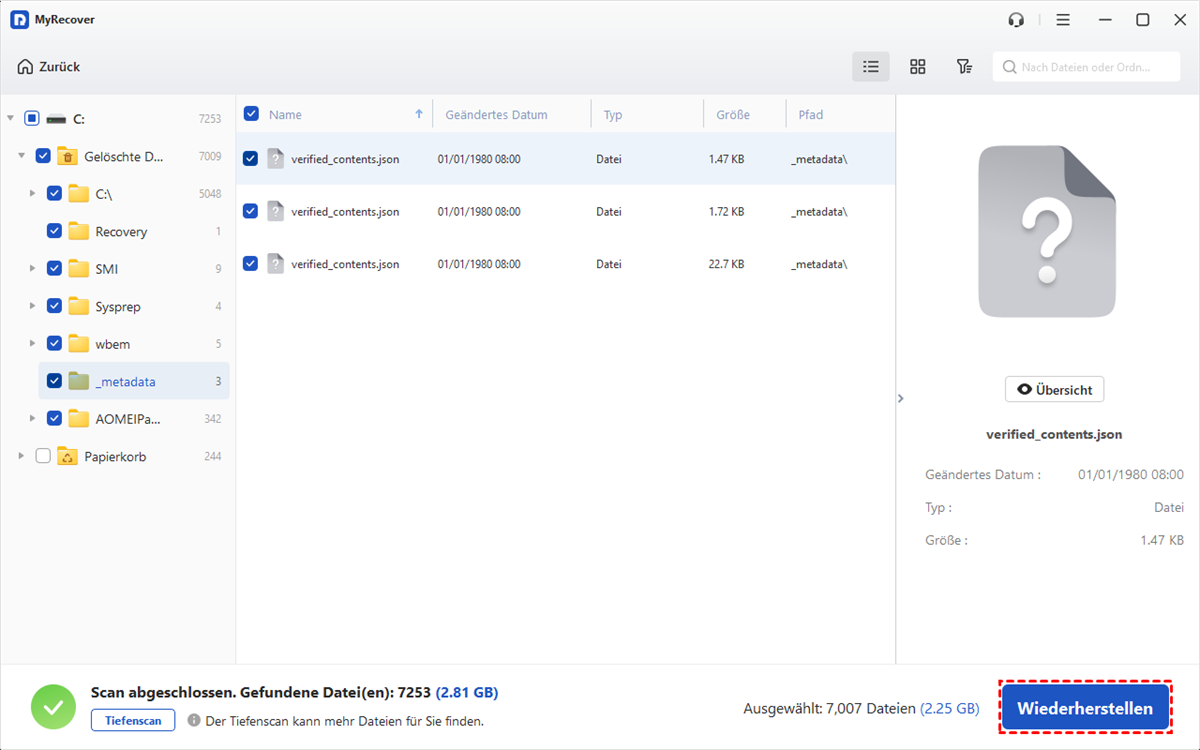Expand the wbem folder node
Viewport: 1200px width, 750px height.
pyautogui.click(x=32, y=343)
